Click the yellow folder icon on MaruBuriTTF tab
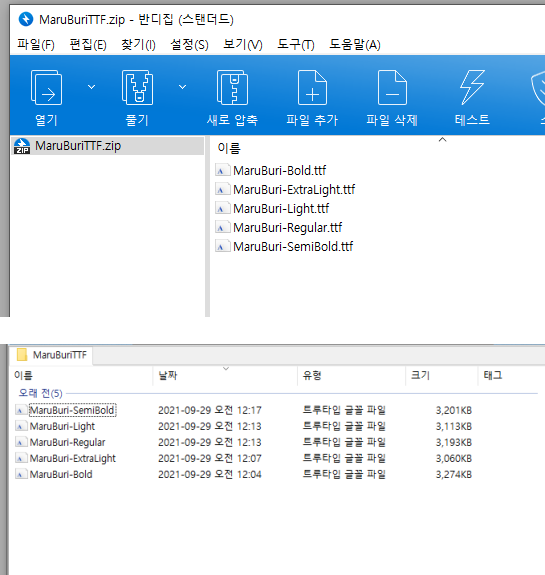The height and width of the screenshot is (575, 545). 22,355
